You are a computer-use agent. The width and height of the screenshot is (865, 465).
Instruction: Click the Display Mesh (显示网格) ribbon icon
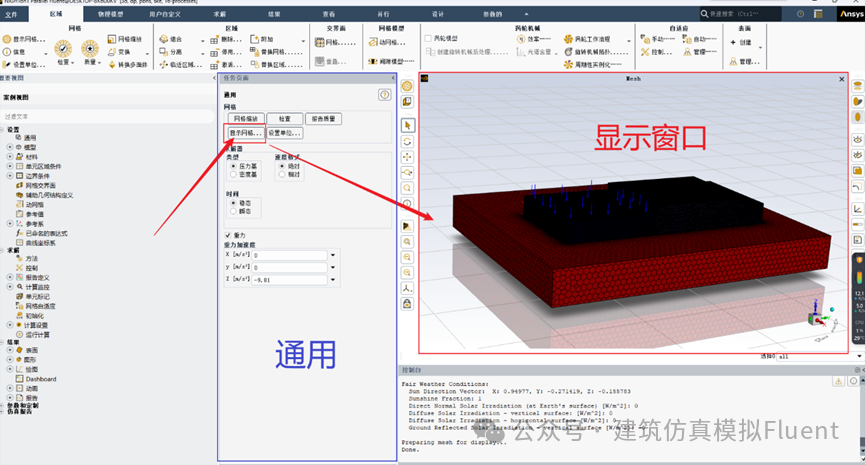[7, 39]
